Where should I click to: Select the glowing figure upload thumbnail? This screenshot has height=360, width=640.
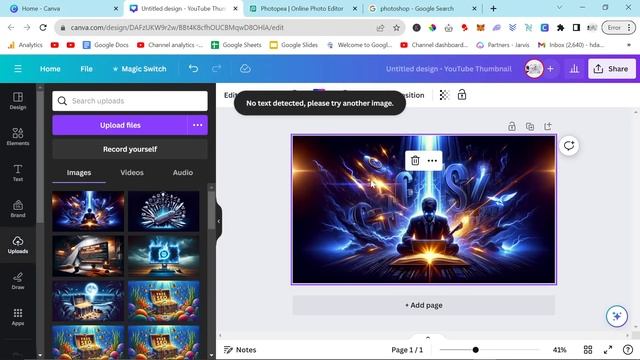88,211
